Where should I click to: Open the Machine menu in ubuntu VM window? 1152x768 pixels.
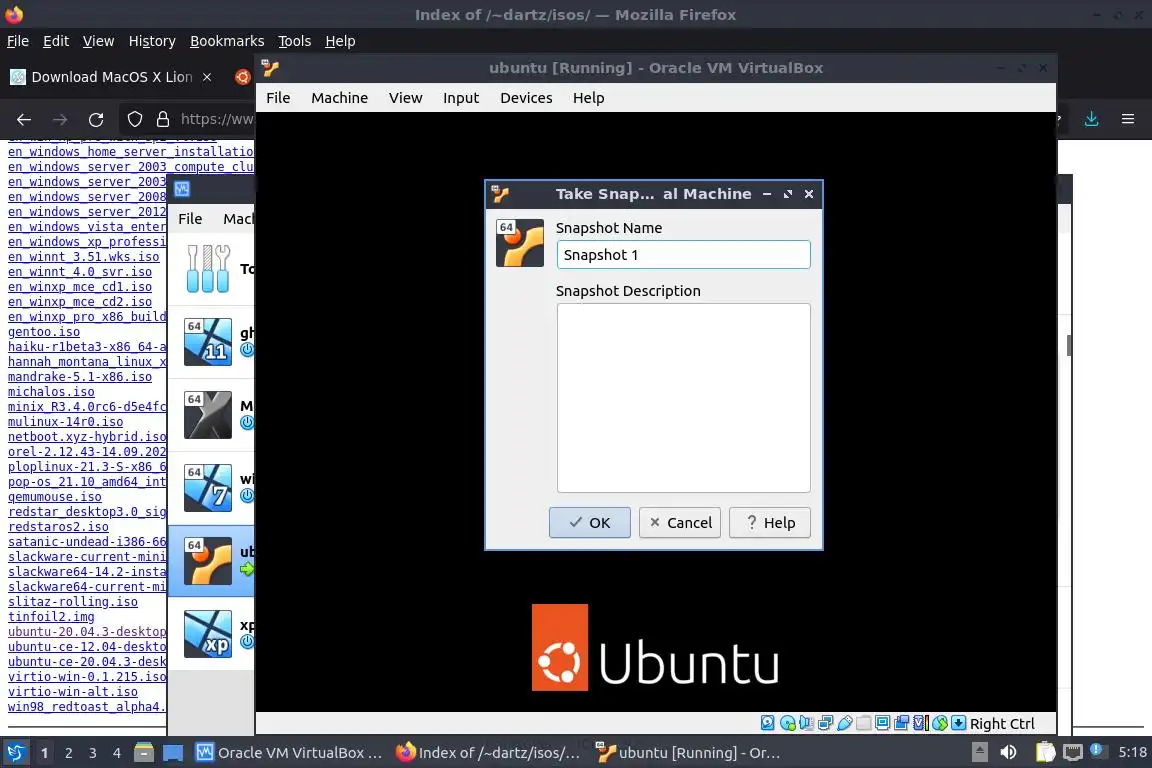339,98
